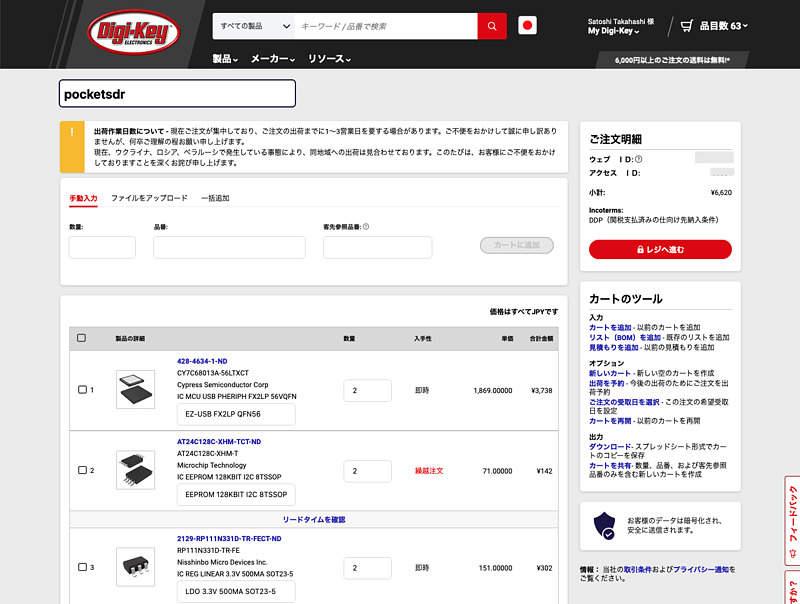Click the 見積もりを追加 link
The width and height of the screenshot is (800, 604).
614,347
